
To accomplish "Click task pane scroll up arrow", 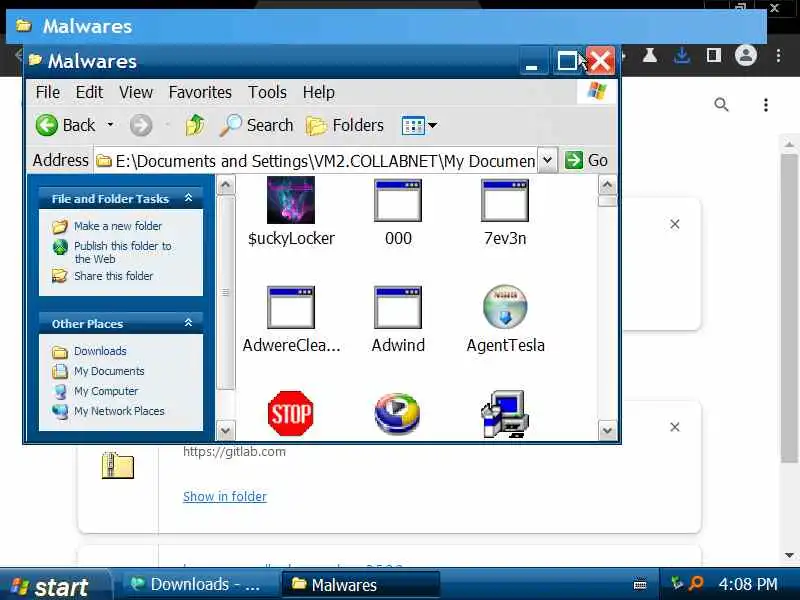I will 226,185.
